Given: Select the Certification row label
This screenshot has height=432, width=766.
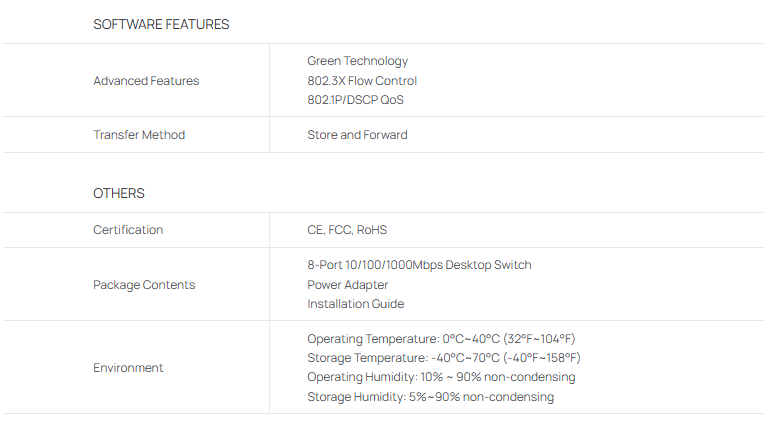Looking at the screenshot, I should coord(128,230).
